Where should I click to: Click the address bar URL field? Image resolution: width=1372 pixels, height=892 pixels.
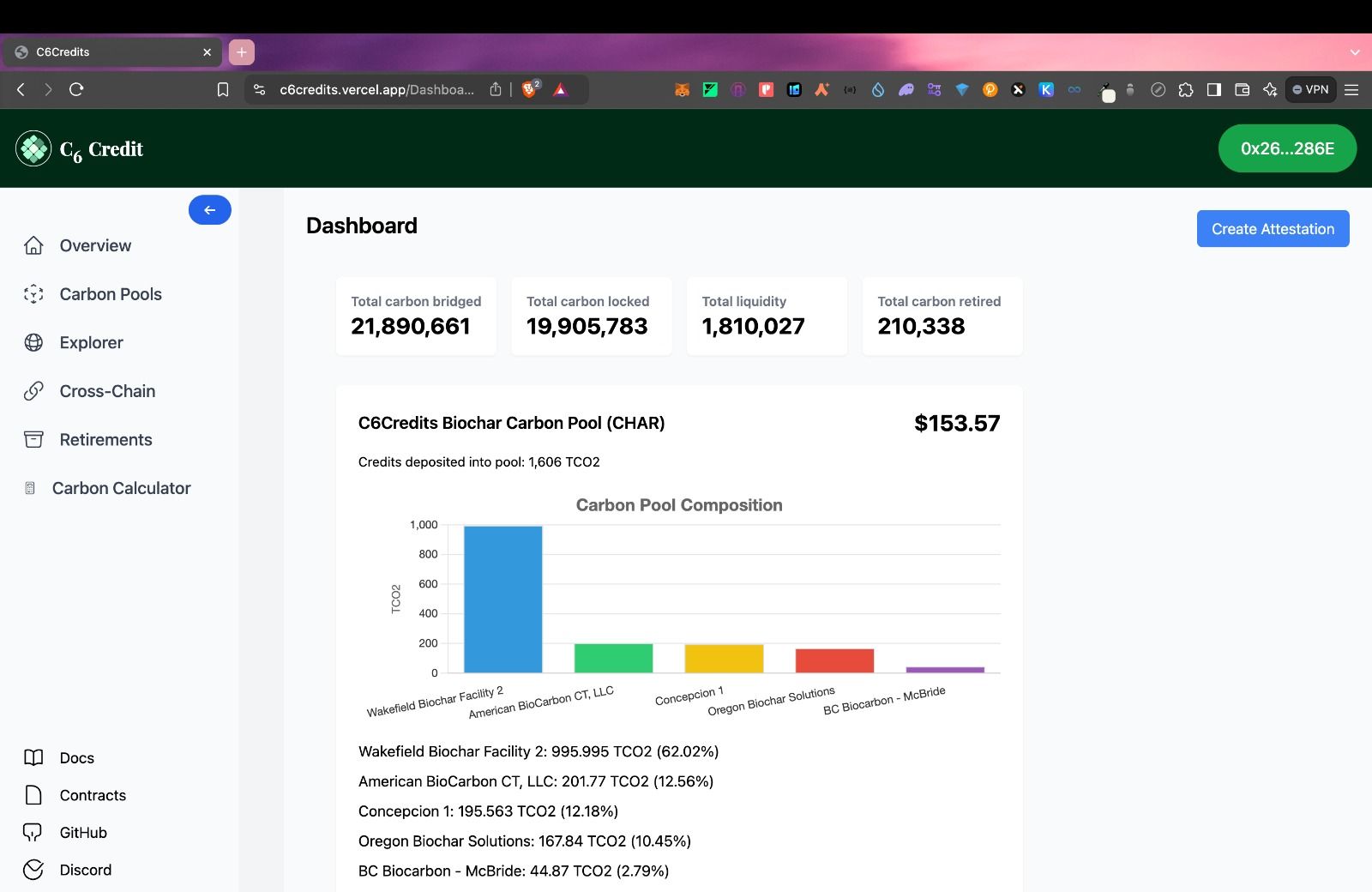coord(377,89)
